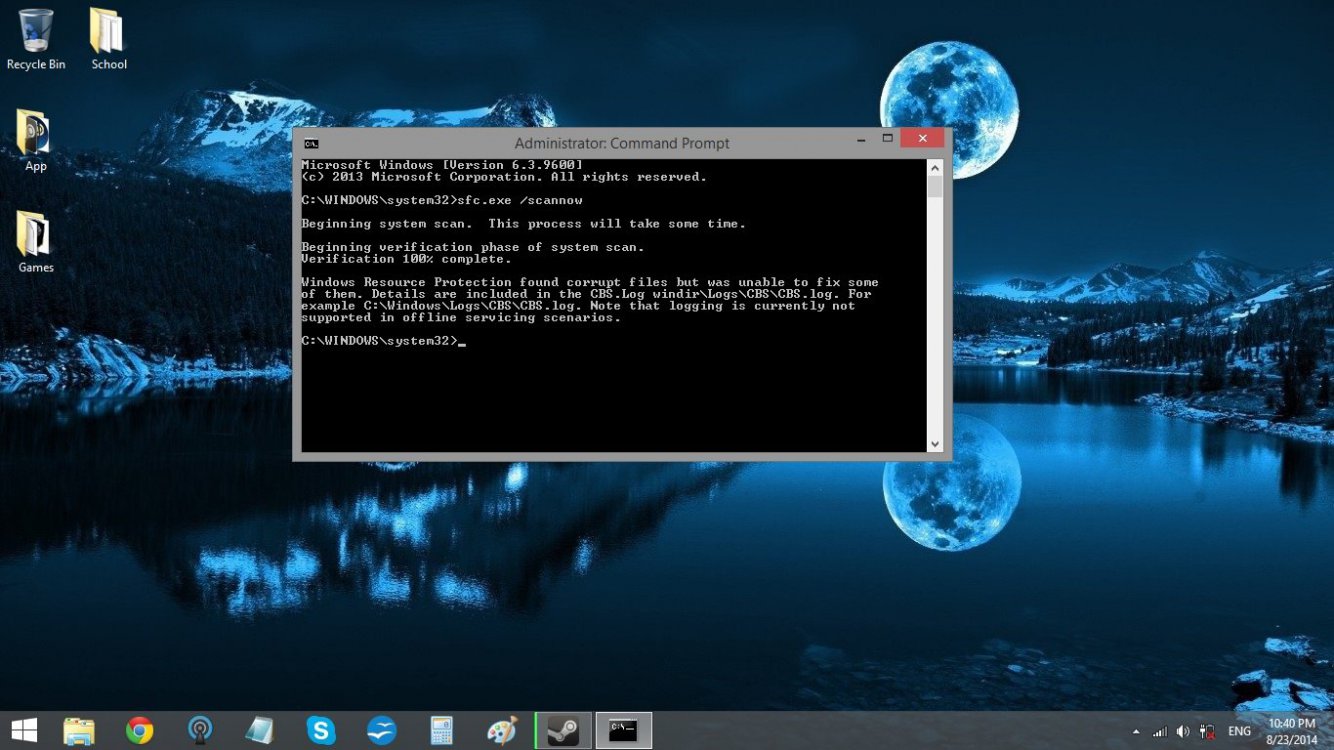Open Command Prompt window system menu icon
This screenshot has width=1334, height=750.
(x=311, y=144)
